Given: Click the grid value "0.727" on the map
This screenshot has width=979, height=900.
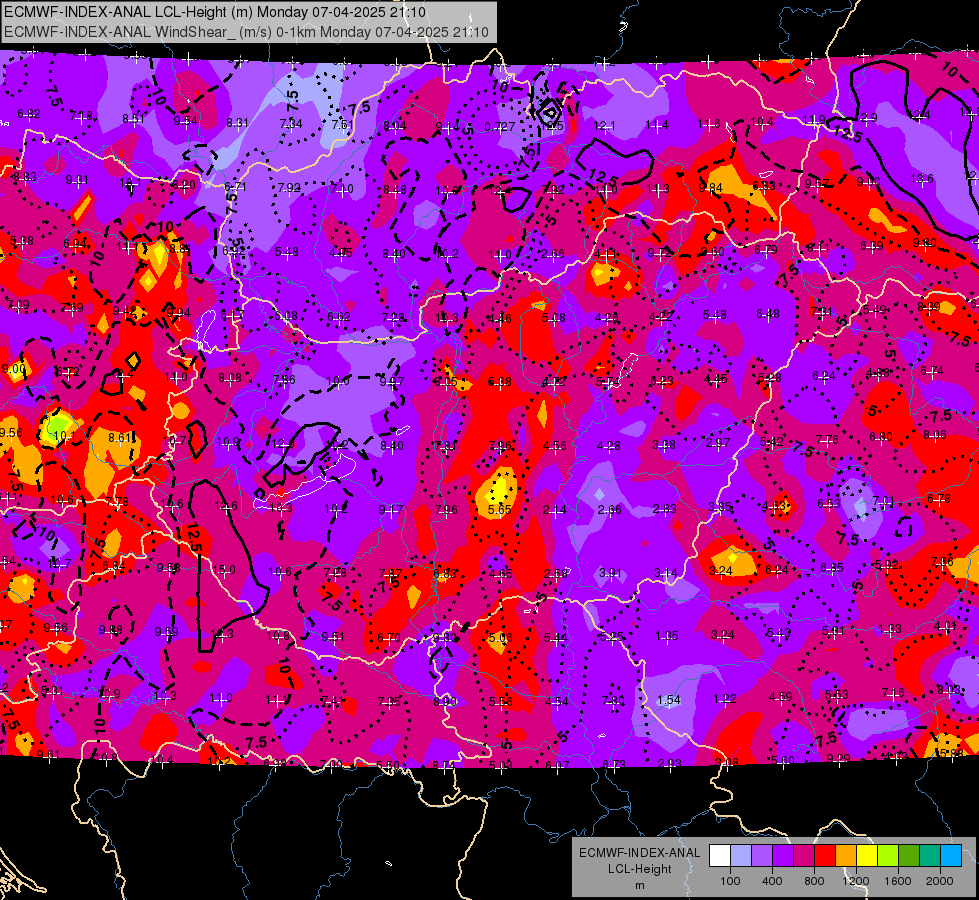Looking at the screenshot, I should [x=499, y=127].
